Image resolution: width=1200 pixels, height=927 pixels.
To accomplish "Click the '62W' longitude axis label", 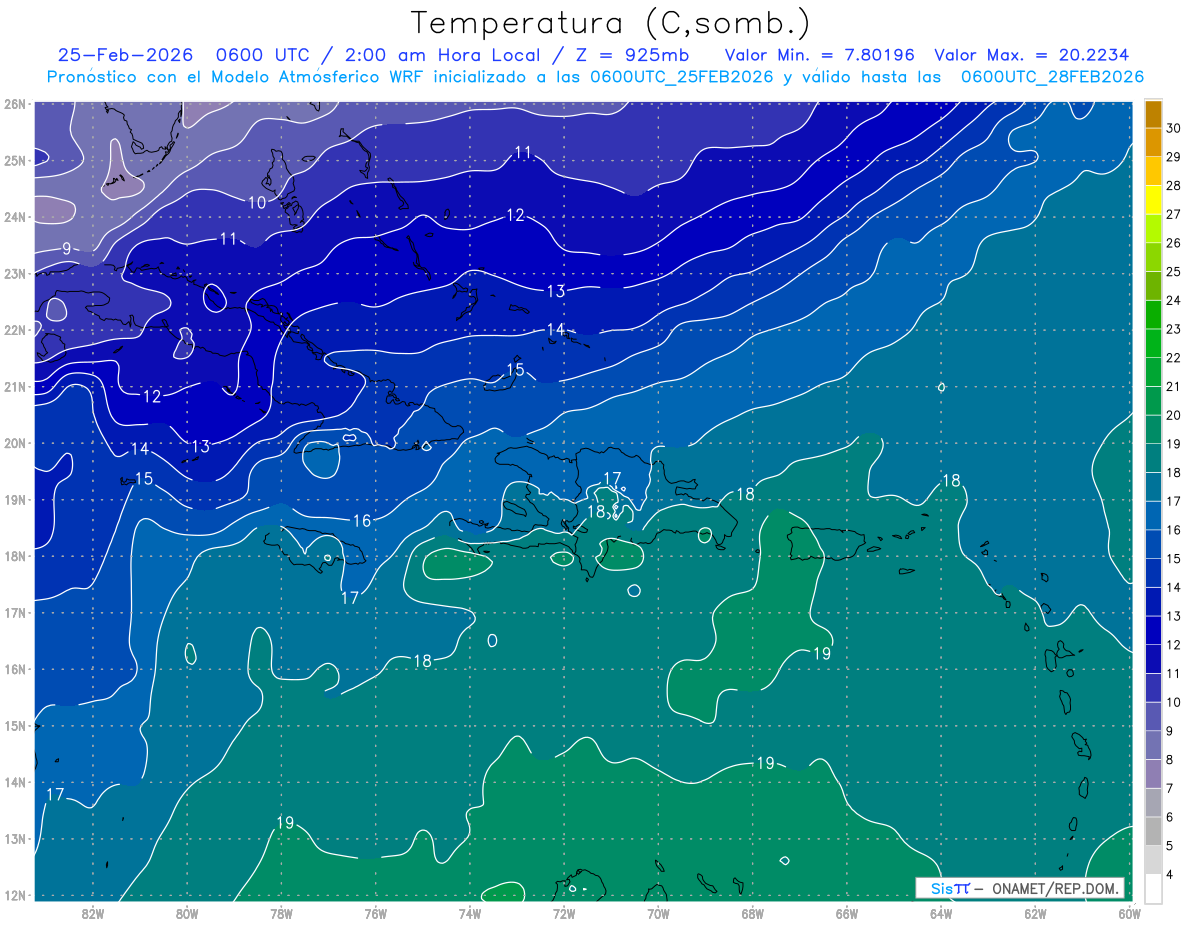I will pos(1035,913).
